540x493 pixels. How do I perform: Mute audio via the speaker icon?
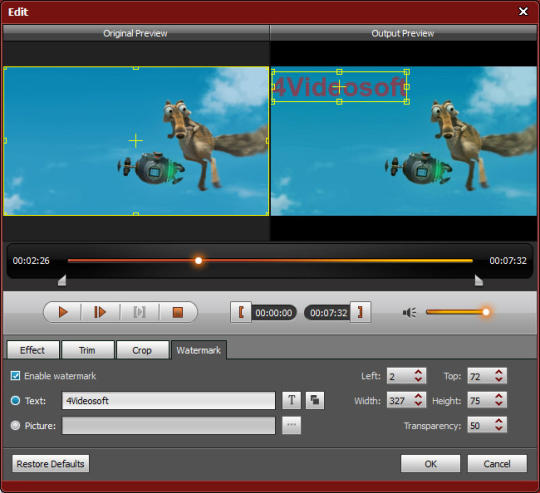coord(409,313)
